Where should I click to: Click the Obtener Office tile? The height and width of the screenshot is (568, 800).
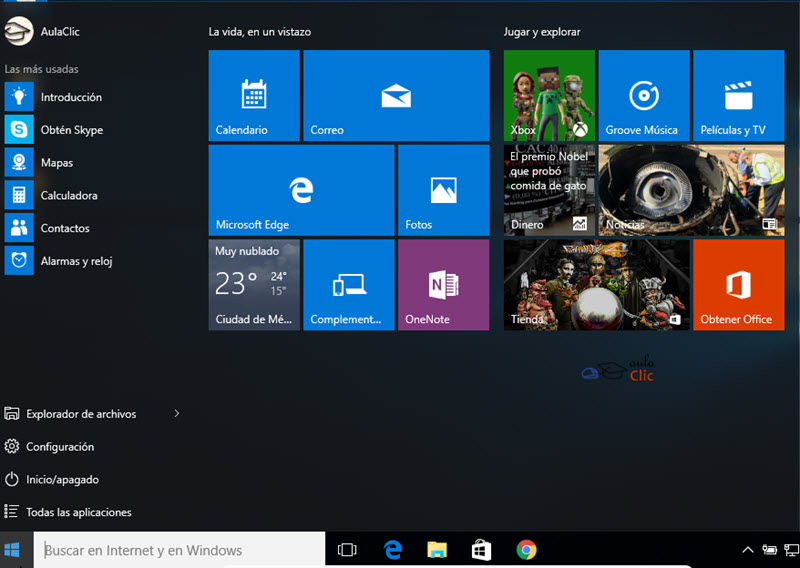pyautogui.click(x=739, y=285)
